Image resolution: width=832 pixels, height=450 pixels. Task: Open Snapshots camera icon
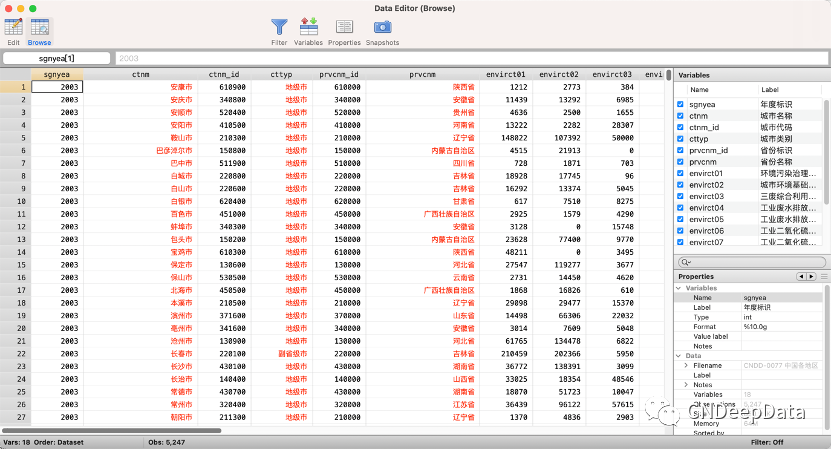[x=382, y=27]
